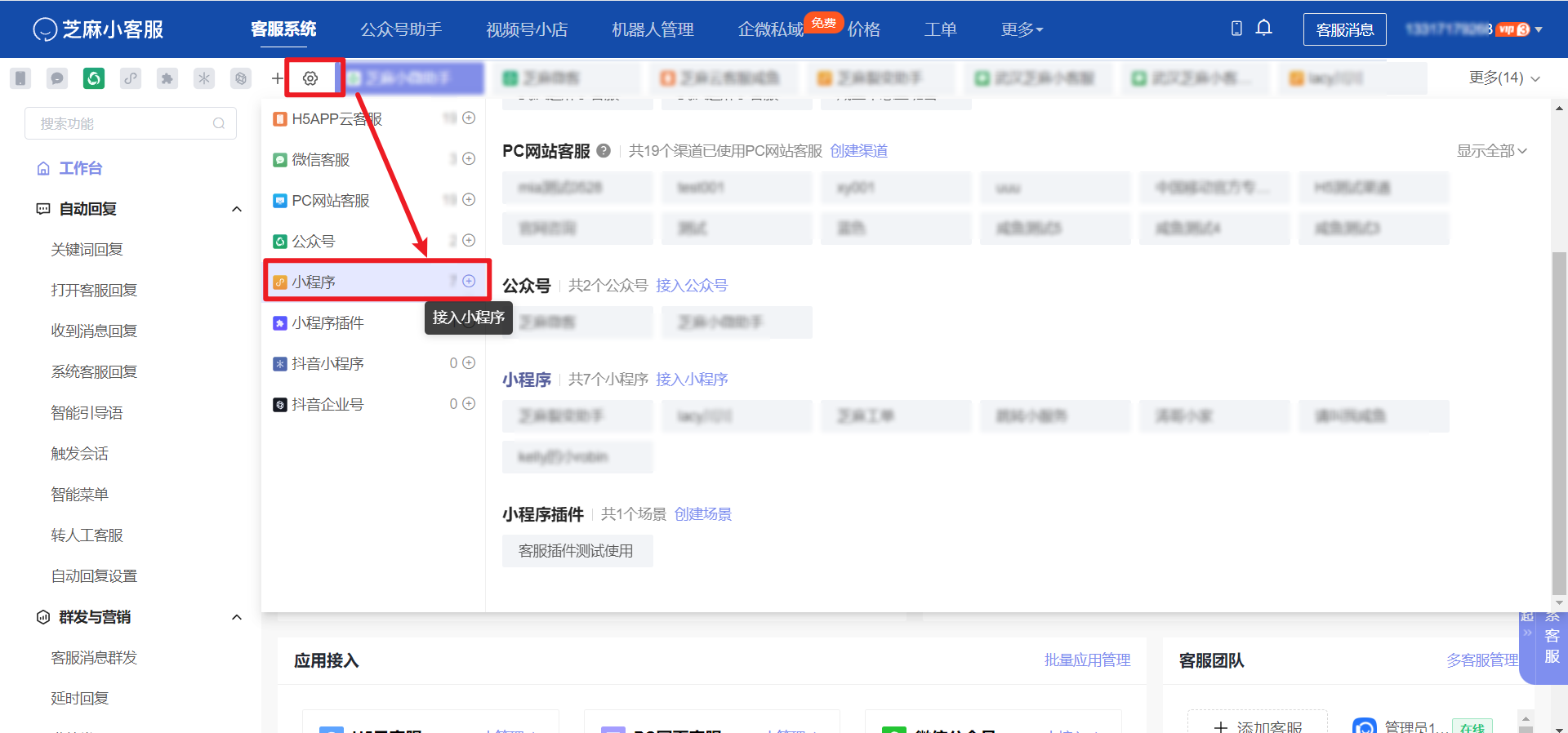
Task: Open the 工单 tab
Action: tap(940, 29)
